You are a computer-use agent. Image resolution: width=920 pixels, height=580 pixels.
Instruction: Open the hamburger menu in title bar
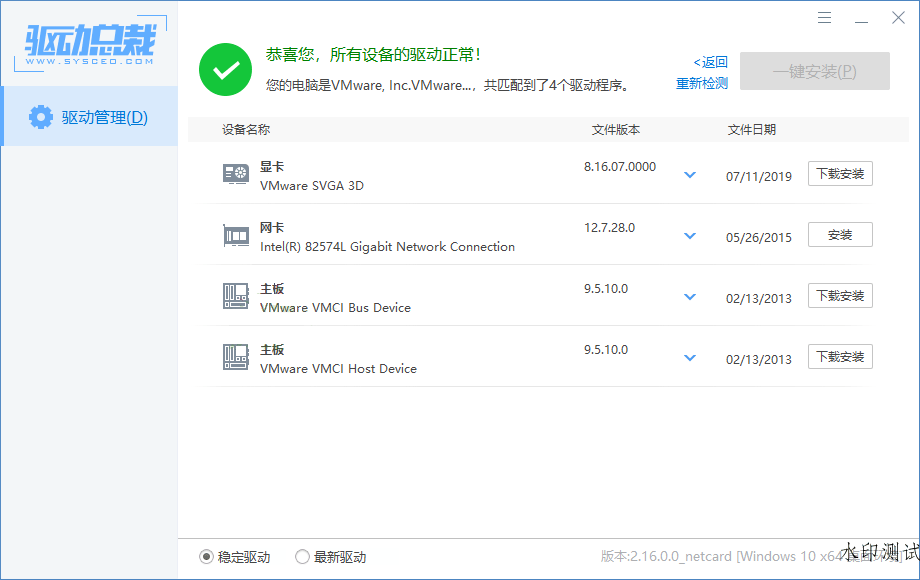pos(824,18)
